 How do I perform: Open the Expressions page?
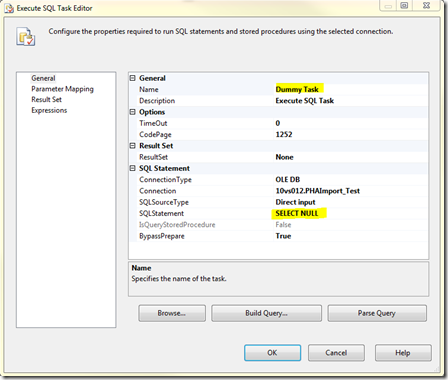(49, 110)
